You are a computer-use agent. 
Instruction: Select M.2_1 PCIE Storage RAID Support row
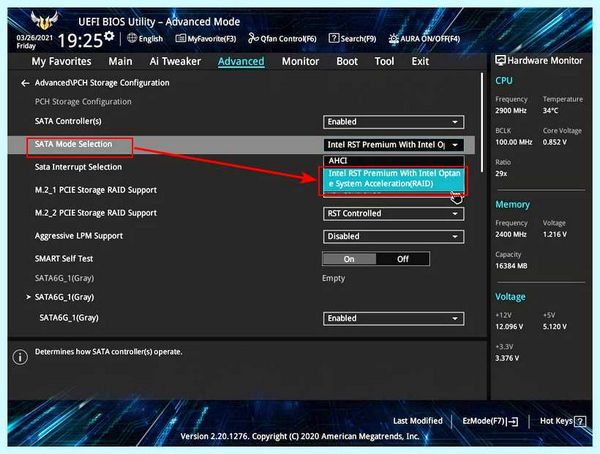(x=96, y=190)
